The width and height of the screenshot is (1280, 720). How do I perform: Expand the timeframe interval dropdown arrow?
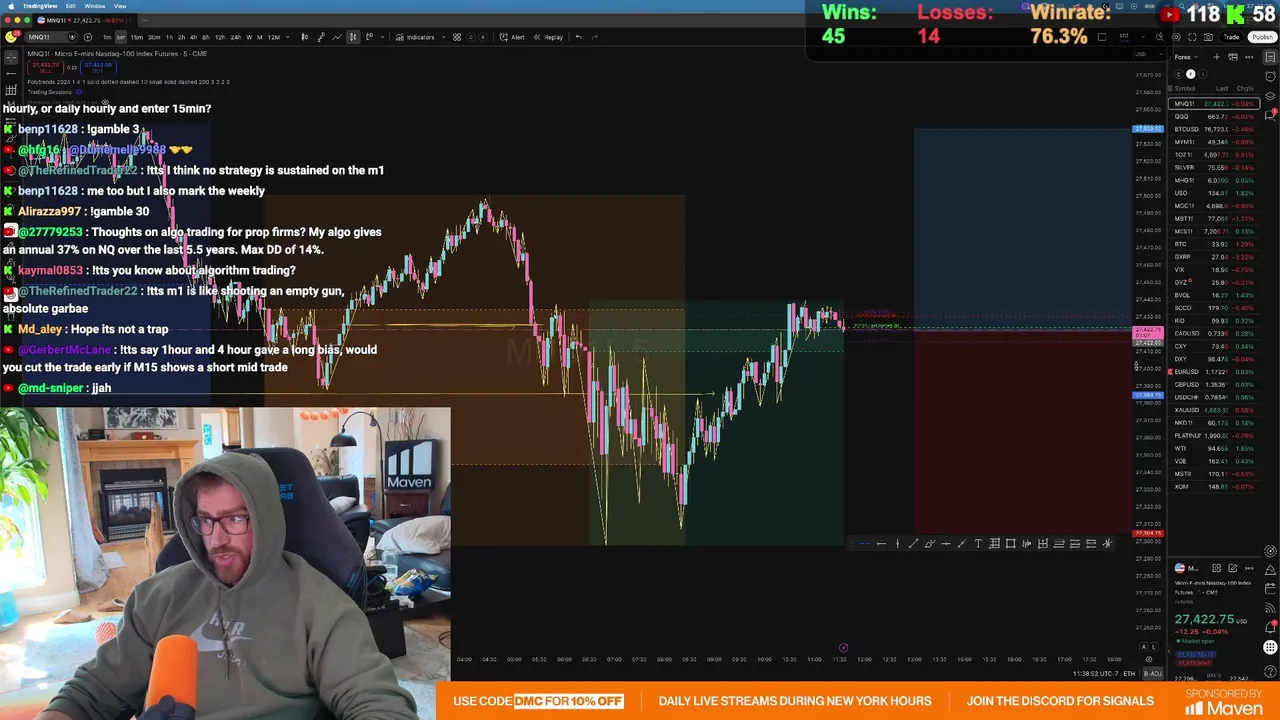point(286,37)
